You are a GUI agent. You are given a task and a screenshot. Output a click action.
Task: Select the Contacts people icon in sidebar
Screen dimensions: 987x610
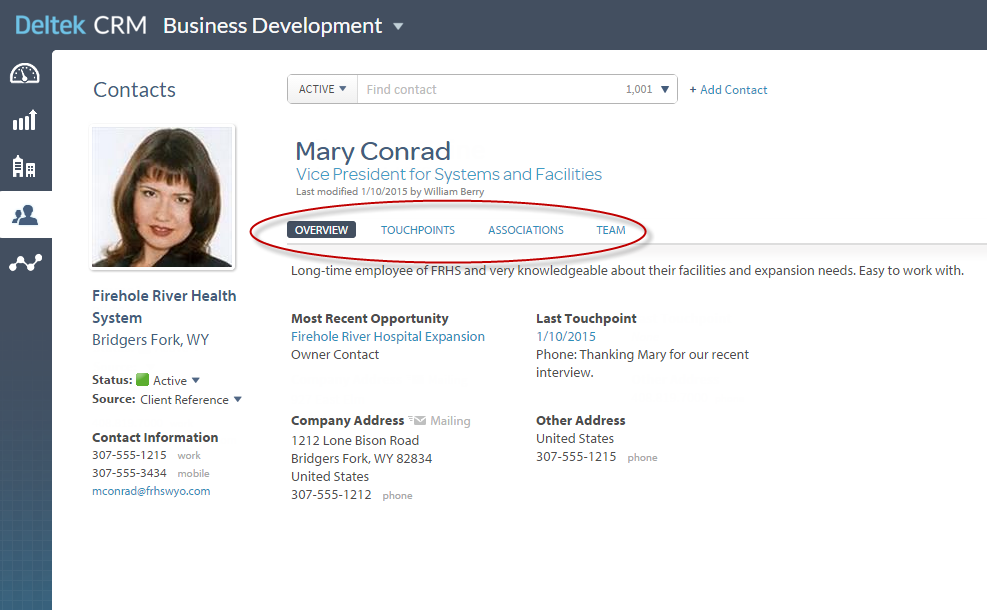coord(25,214)
